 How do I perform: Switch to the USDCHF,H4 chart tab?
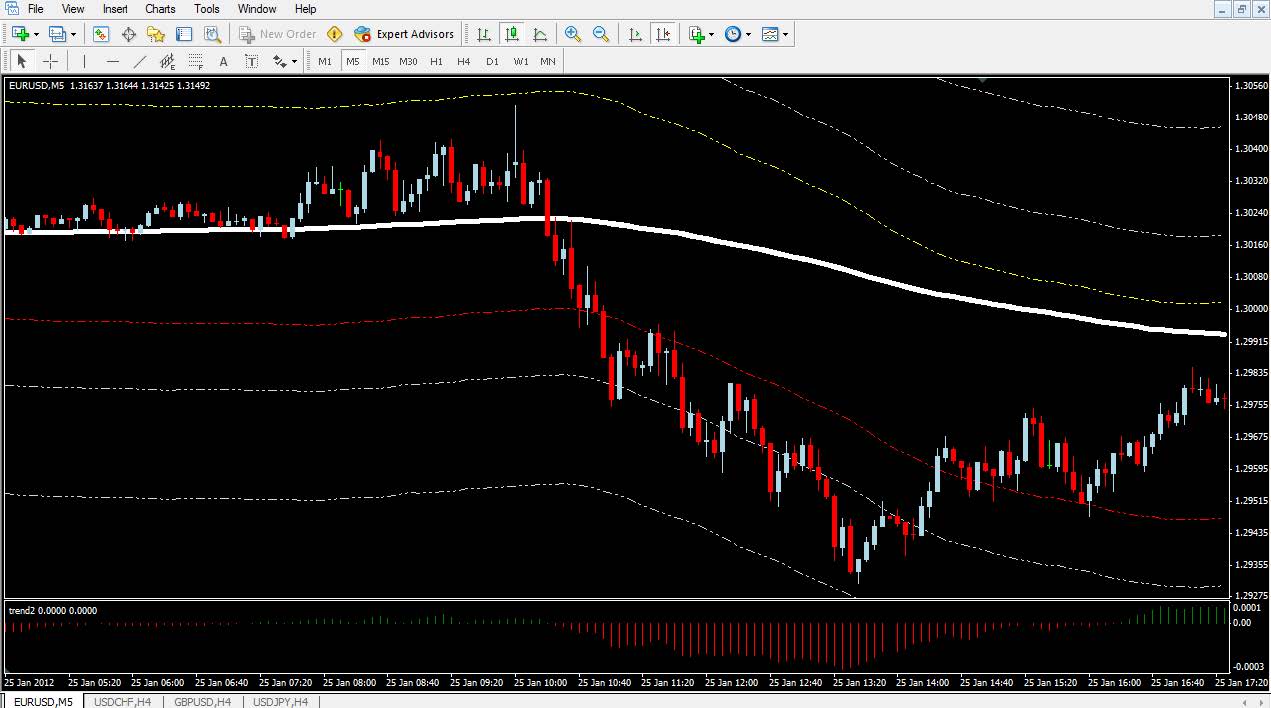click(121, 702)
